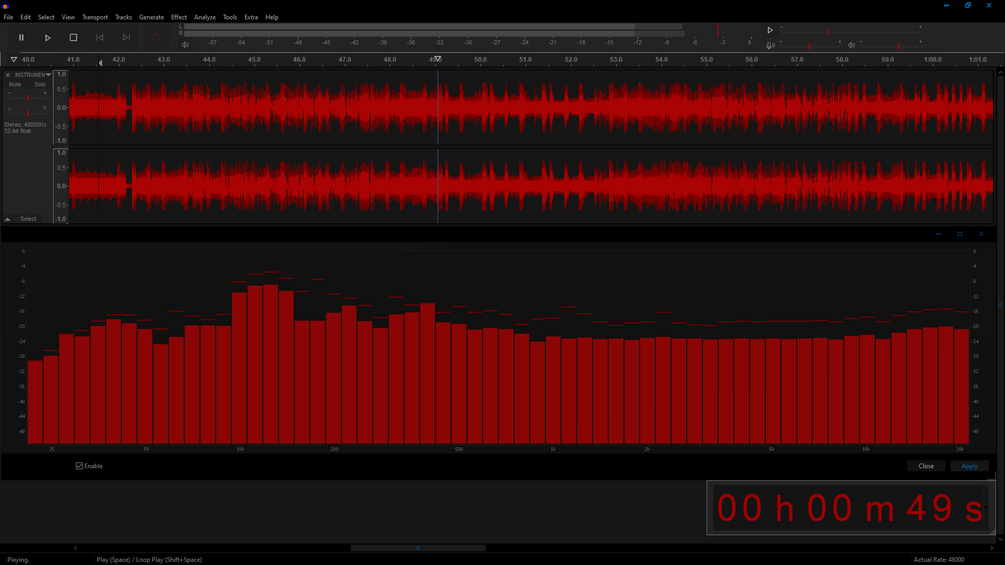Close the spectrum analyzer panel with X
The image size is (1005, 565).
981,234
